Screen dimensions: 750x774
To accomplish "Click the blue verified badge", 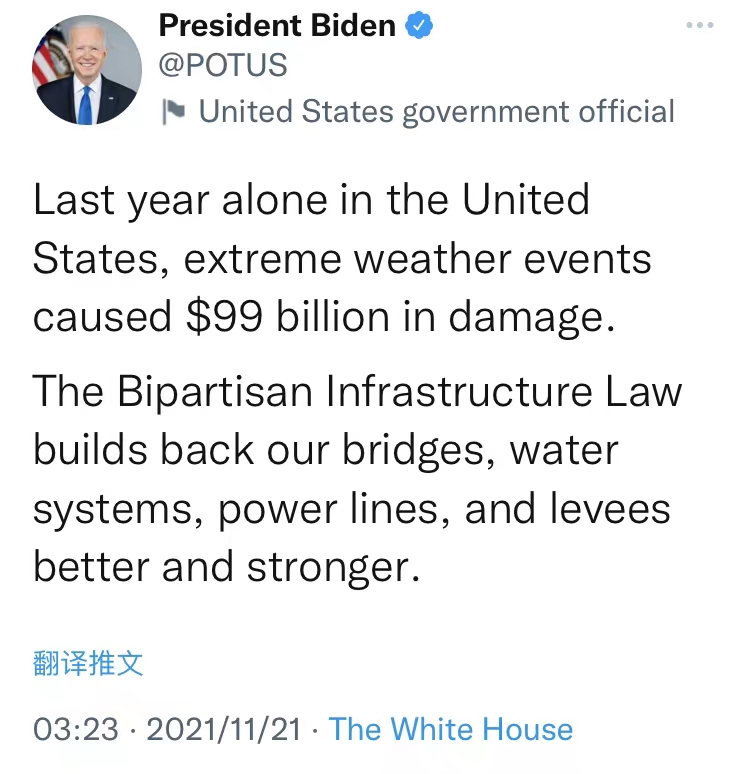I will click(x=418, y=26).
